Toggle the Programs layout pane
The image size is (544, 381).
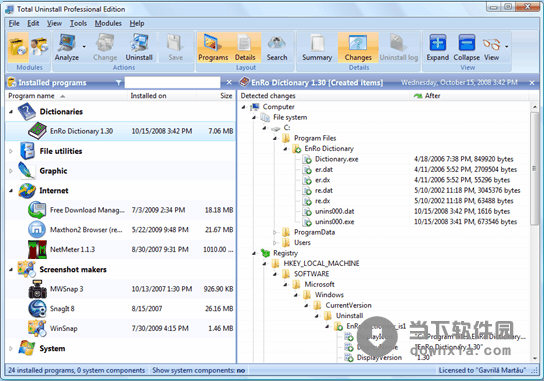click(x=213, y=48)
